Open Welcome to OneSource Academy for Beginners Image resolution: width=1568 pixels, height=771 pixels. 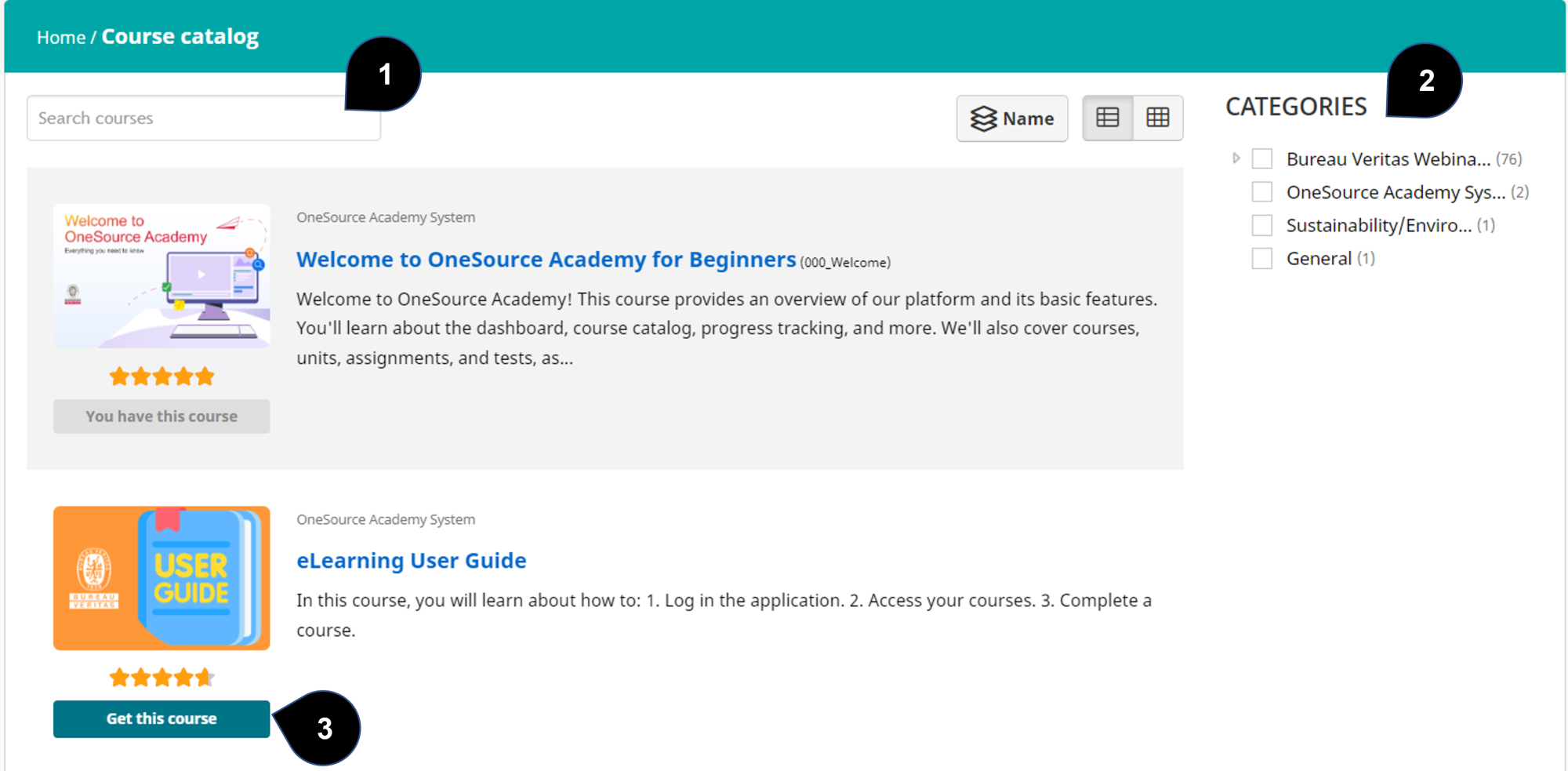pyautogui.click(x=546, y=260)
